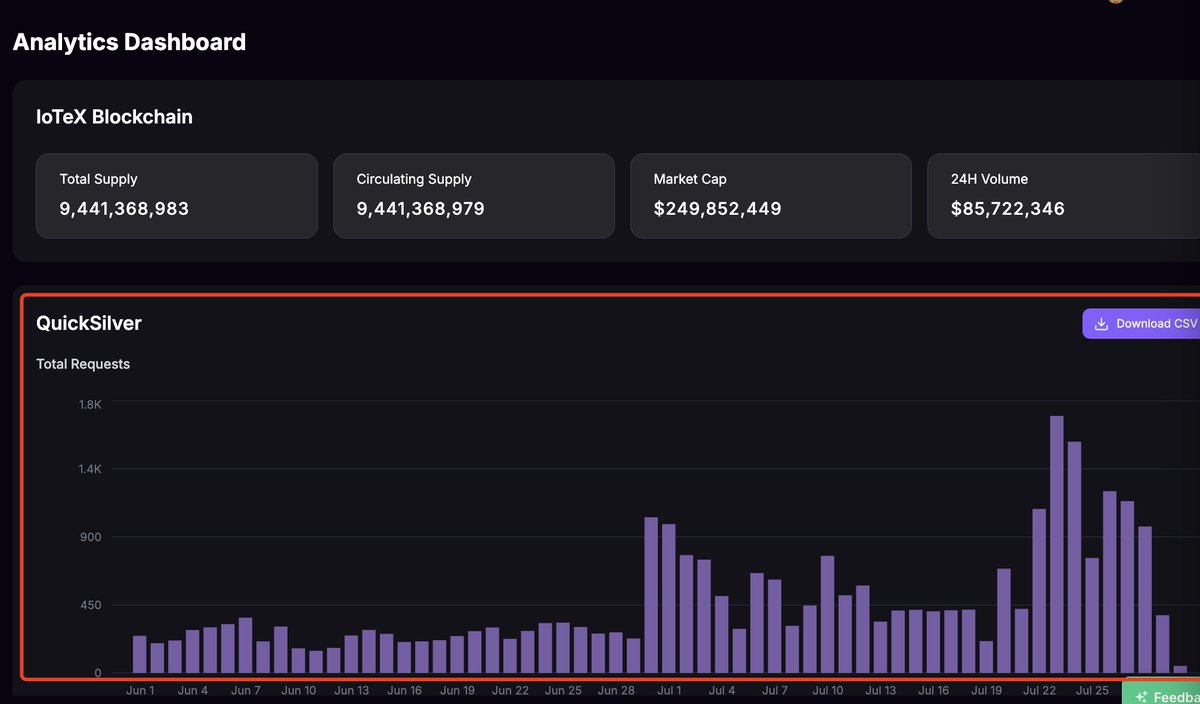The image size is (1200, 704).
Task: Select the Total Supply card
Action: coord(176,196)
